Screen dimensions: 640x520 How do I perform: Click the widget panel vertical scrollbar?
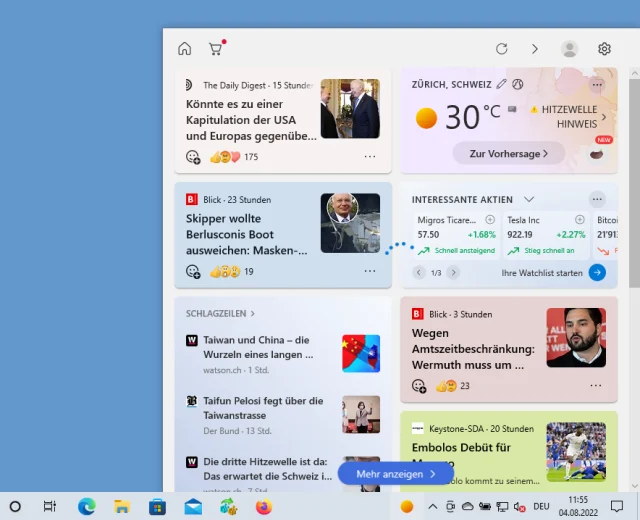[634, 183]
